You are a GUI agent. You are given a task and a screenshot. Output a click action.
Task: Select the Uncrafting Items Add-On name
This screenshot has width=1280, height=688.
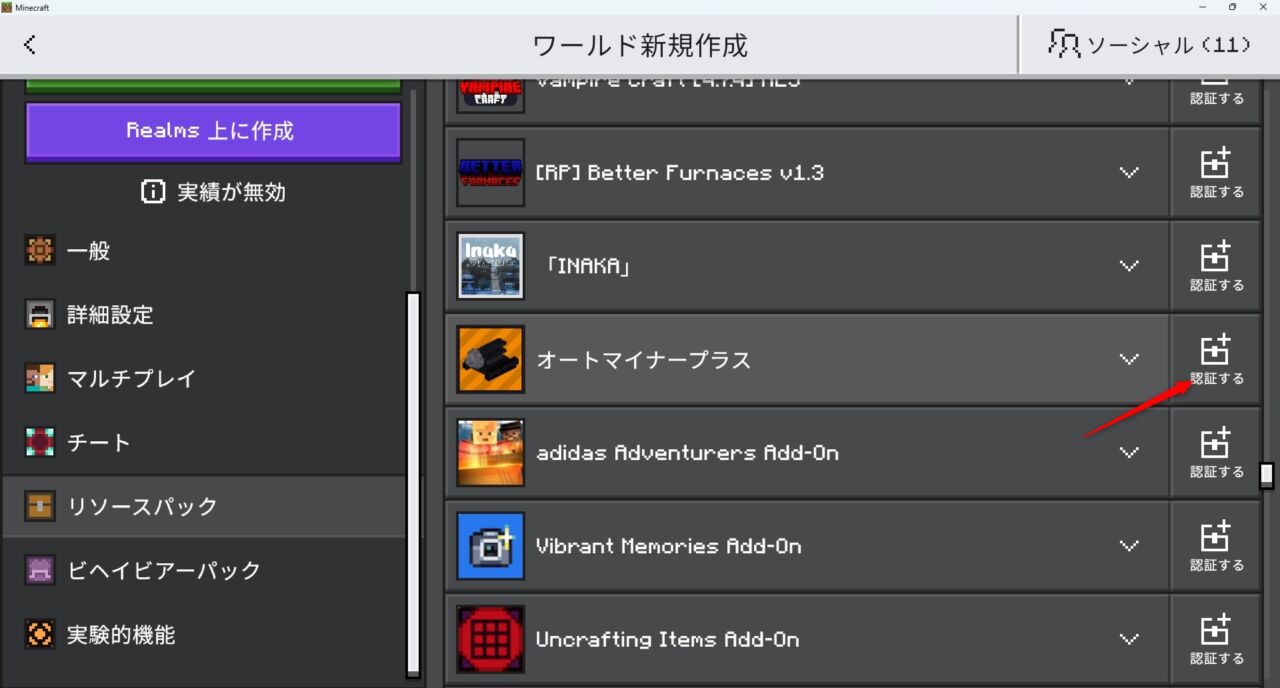(667, 639)
